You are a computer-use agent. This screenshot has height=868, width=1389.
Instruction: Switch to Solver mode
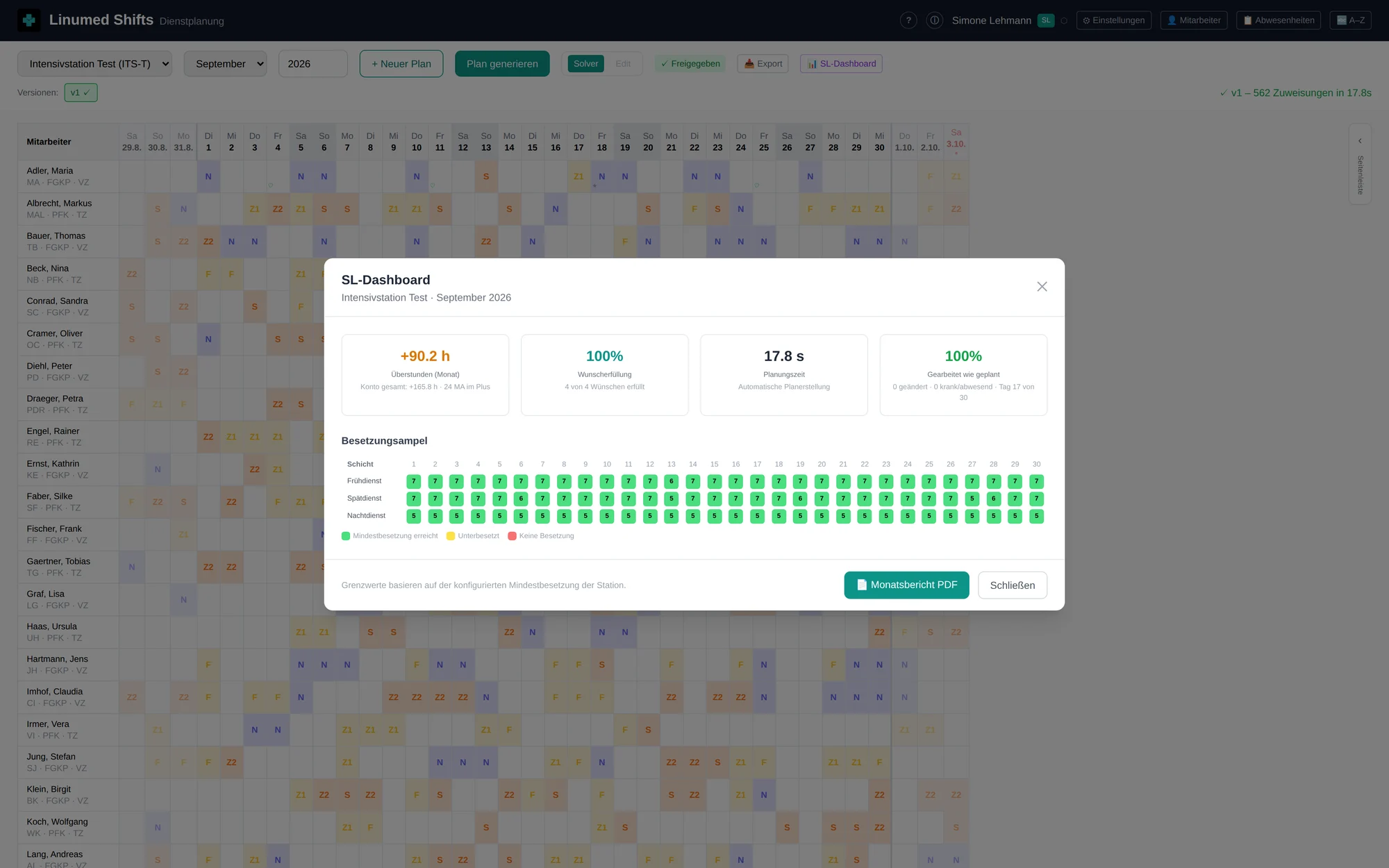click(585, 64)
